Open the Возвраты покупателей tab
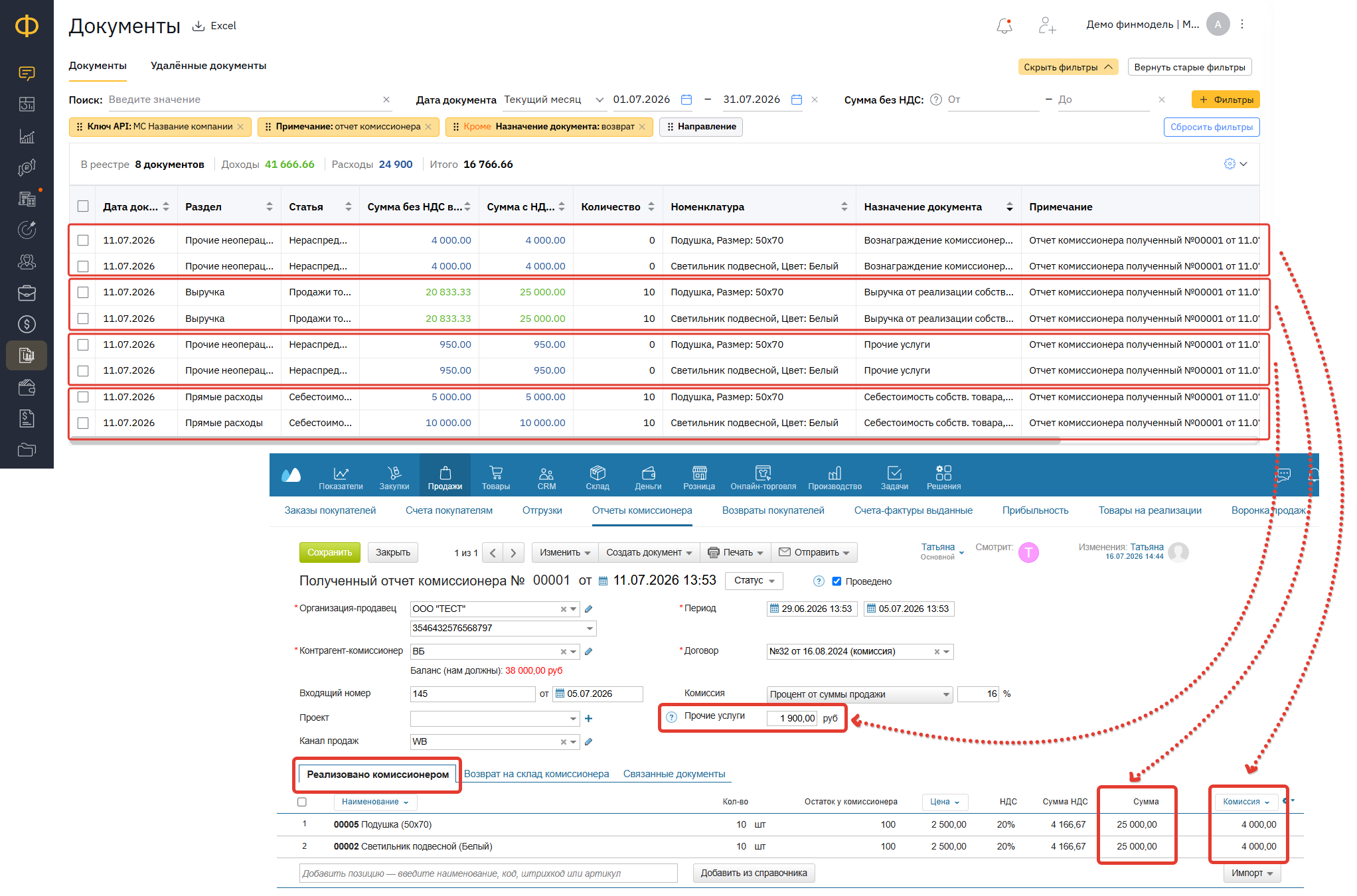This screenshot has height=896, width=1357. click(x=773, y=510)
